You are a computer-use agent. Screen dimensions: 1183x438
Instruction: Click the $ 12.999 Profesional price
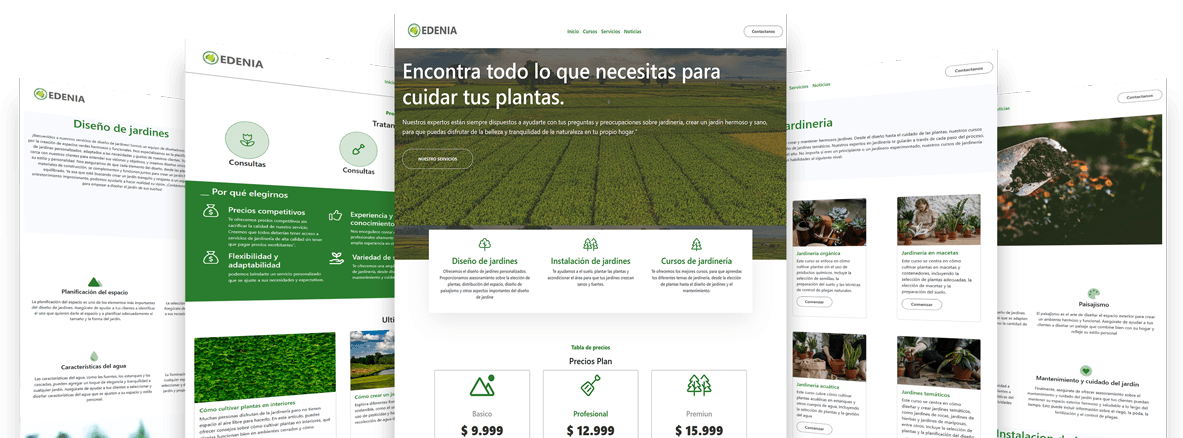(x=590, y=430)
